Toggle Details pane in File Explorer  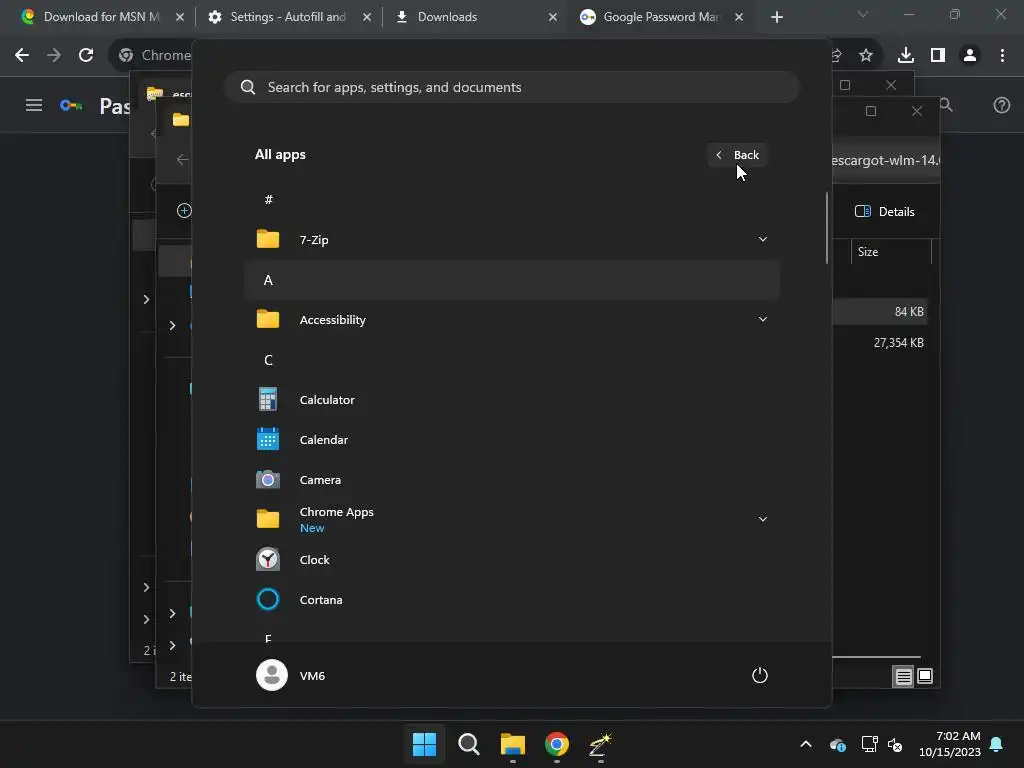pos(885,212)
